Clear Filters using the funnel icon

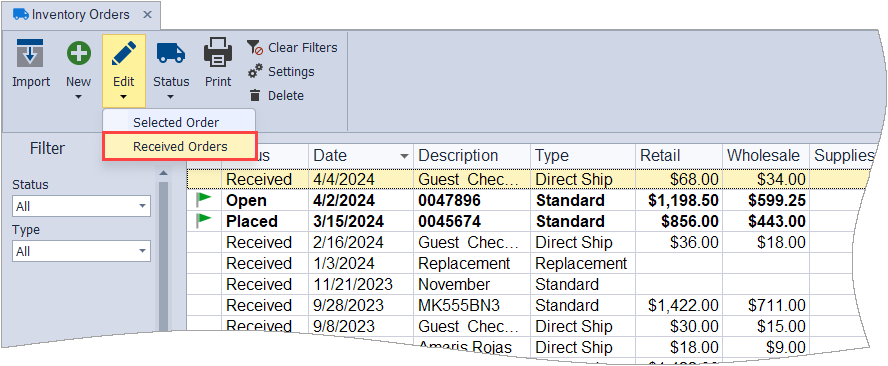[x=255, y=48]
